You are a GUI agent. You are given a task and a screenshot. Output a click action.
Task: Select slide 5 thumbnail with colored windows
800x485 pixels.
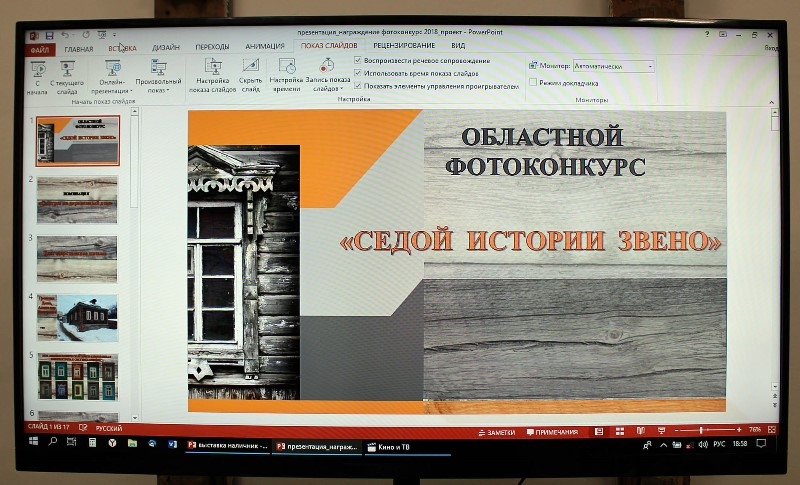click(78, 376)
